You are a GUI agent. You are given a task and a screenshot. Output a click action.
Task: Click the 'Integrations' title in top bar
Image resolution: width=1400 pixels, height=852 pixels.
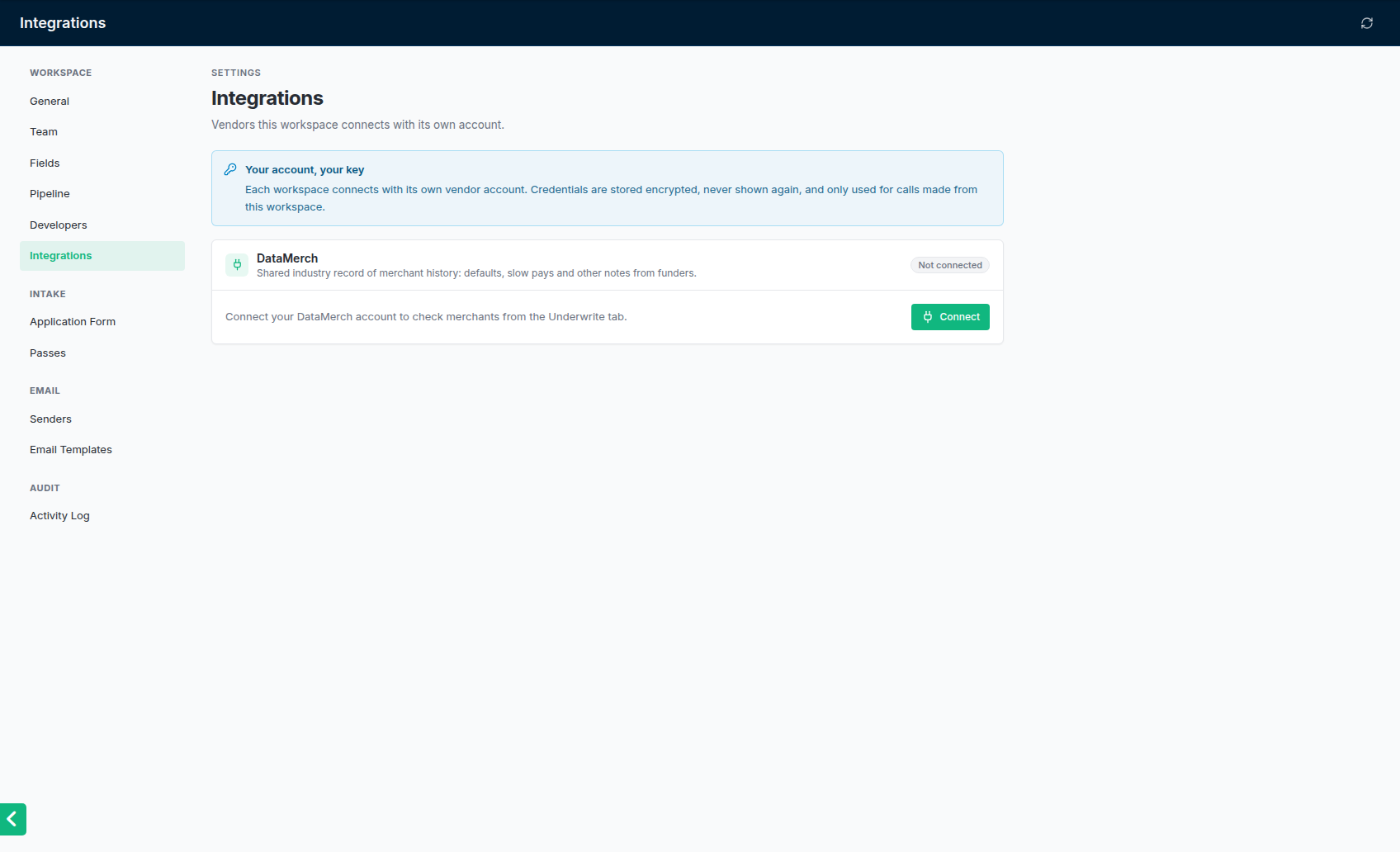pos(63,23)
